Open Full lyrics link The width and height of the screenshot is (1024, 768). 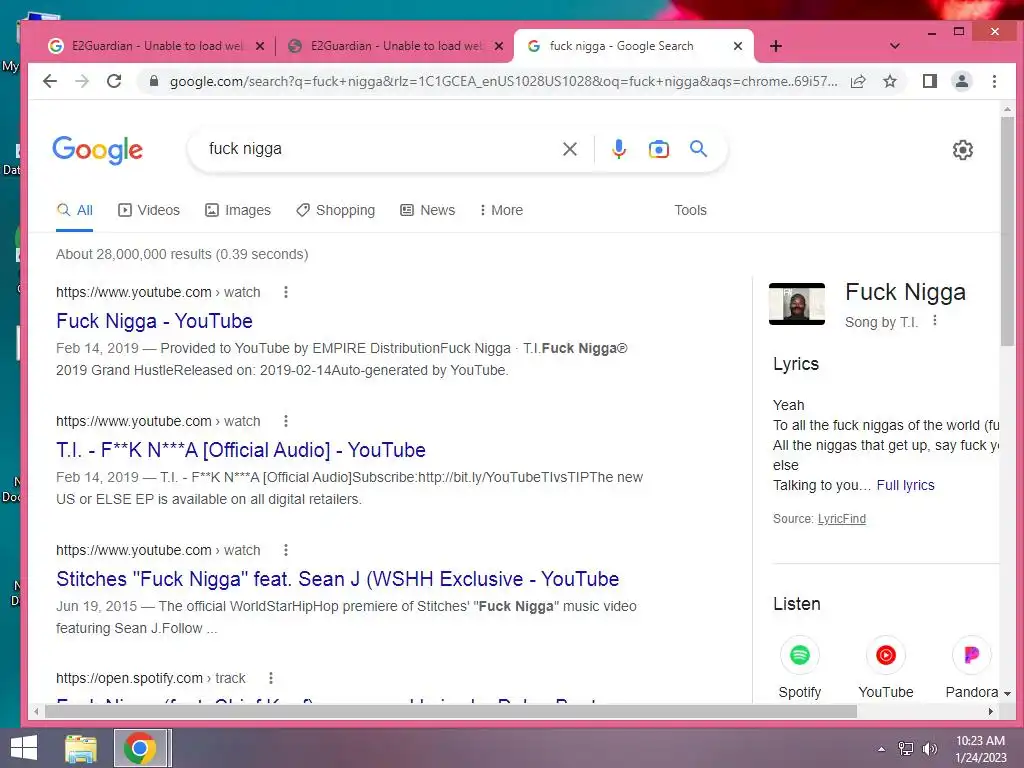coord(905,485)
